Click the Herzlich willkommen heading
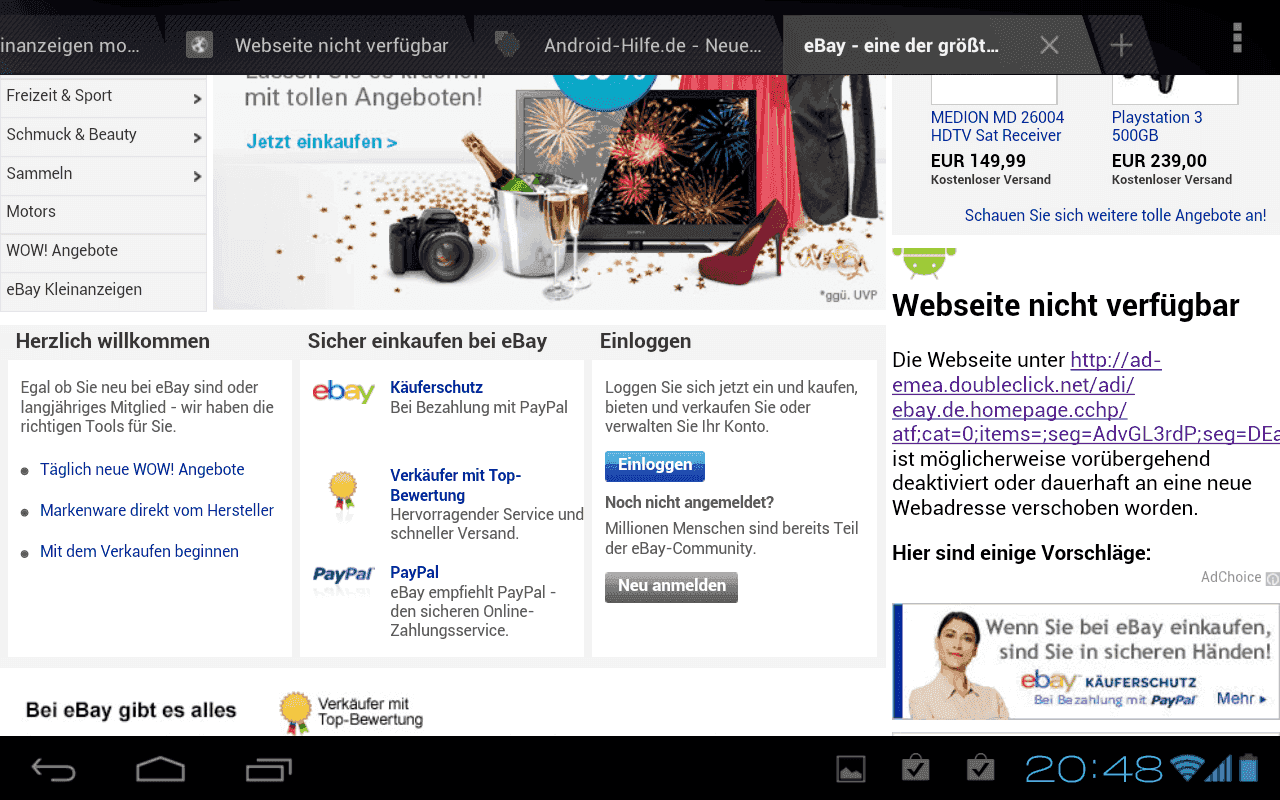 click(113, 341)
